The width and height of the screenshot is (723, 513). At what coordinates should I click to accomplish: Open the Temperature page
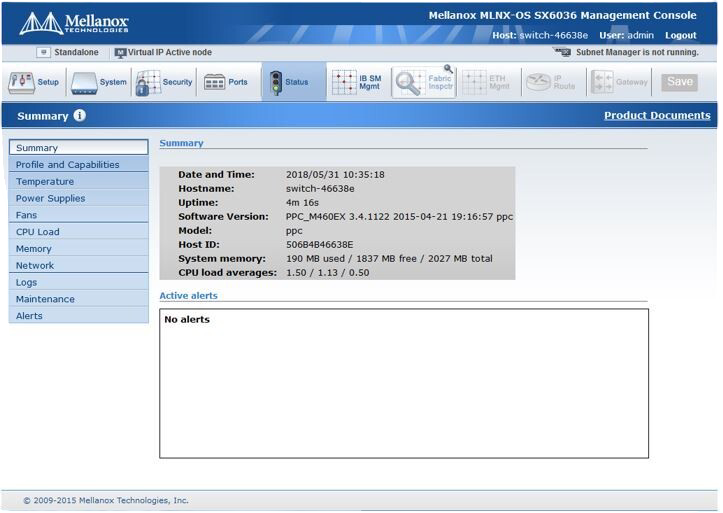point(78,182)
